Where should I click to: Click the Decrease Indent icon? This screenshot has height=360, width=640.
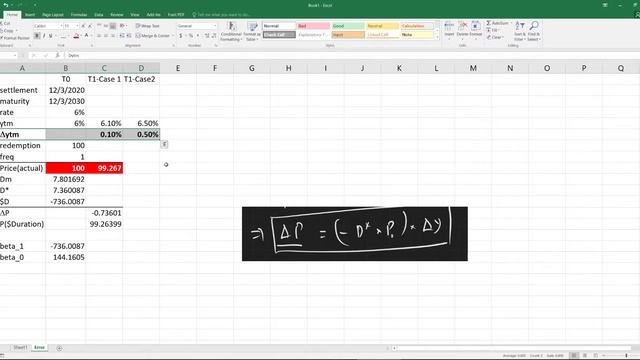click(x=122, y=36)
